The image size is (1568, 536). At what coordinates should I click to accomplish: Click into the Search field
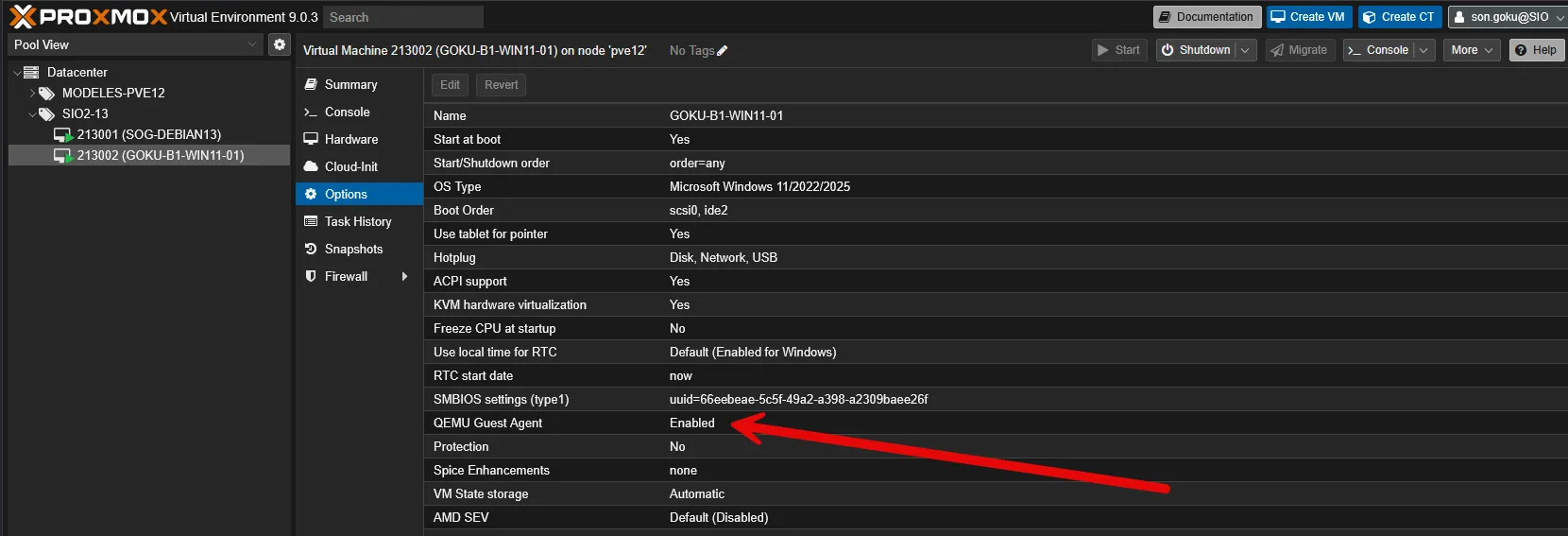pos(402,17)
